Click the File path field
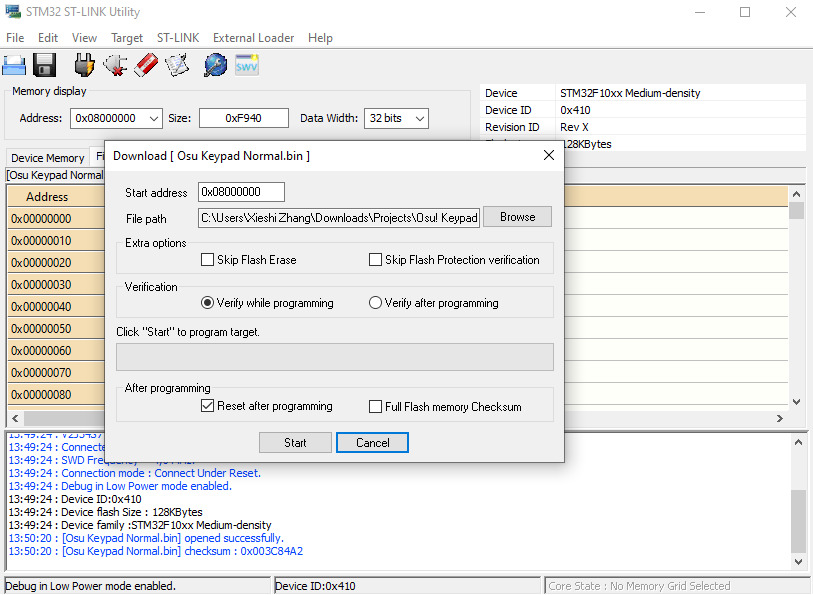 click(x=339, y=218)
